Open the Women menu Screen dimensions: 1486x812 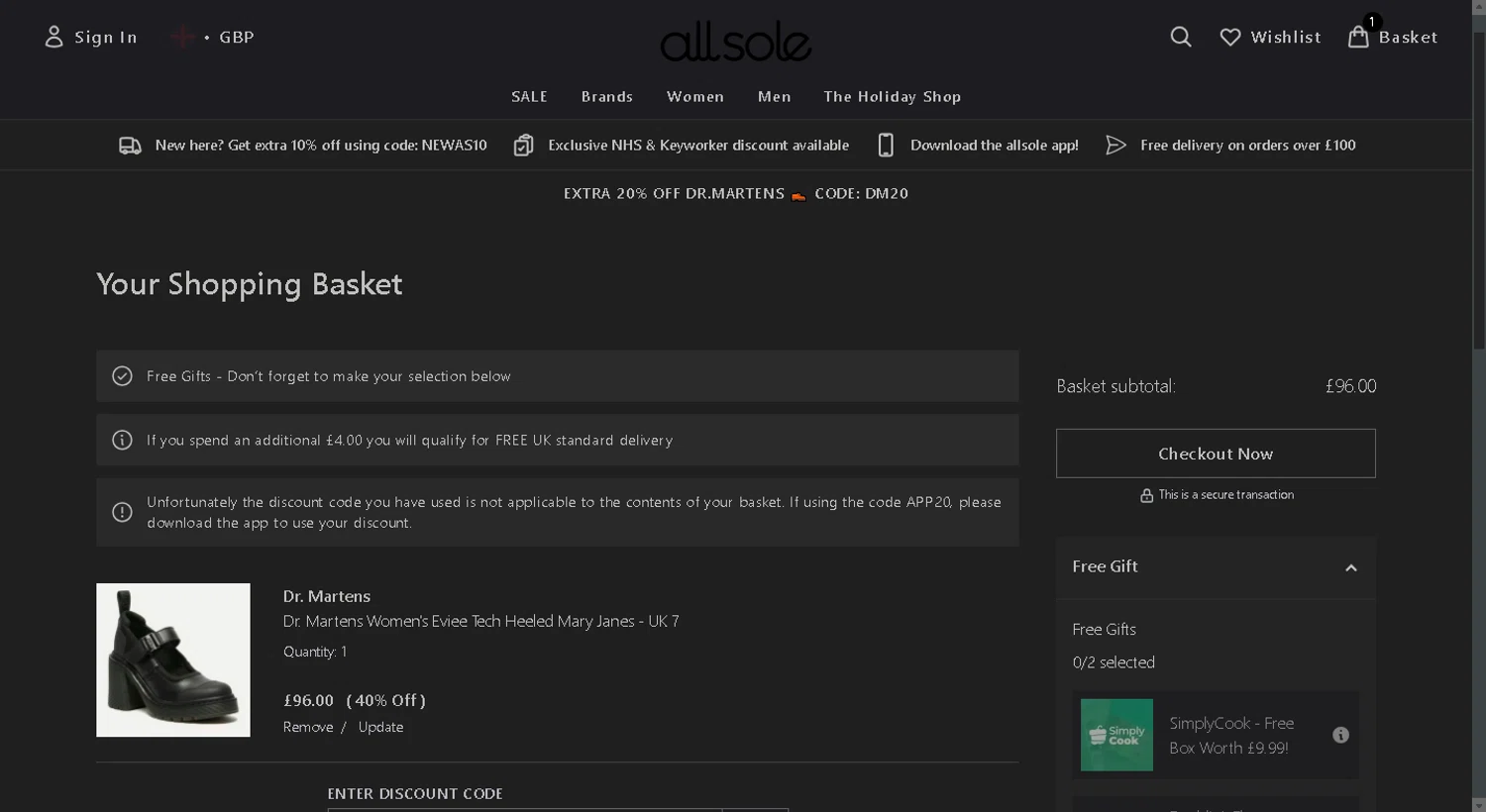695,96
